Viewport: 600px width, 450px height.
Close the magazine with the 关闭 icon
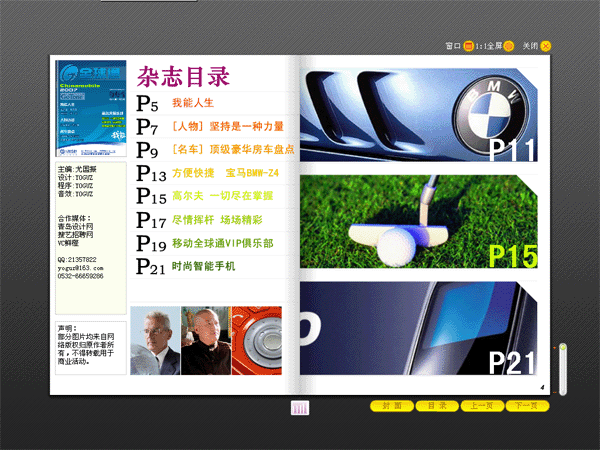pos(546,46)
